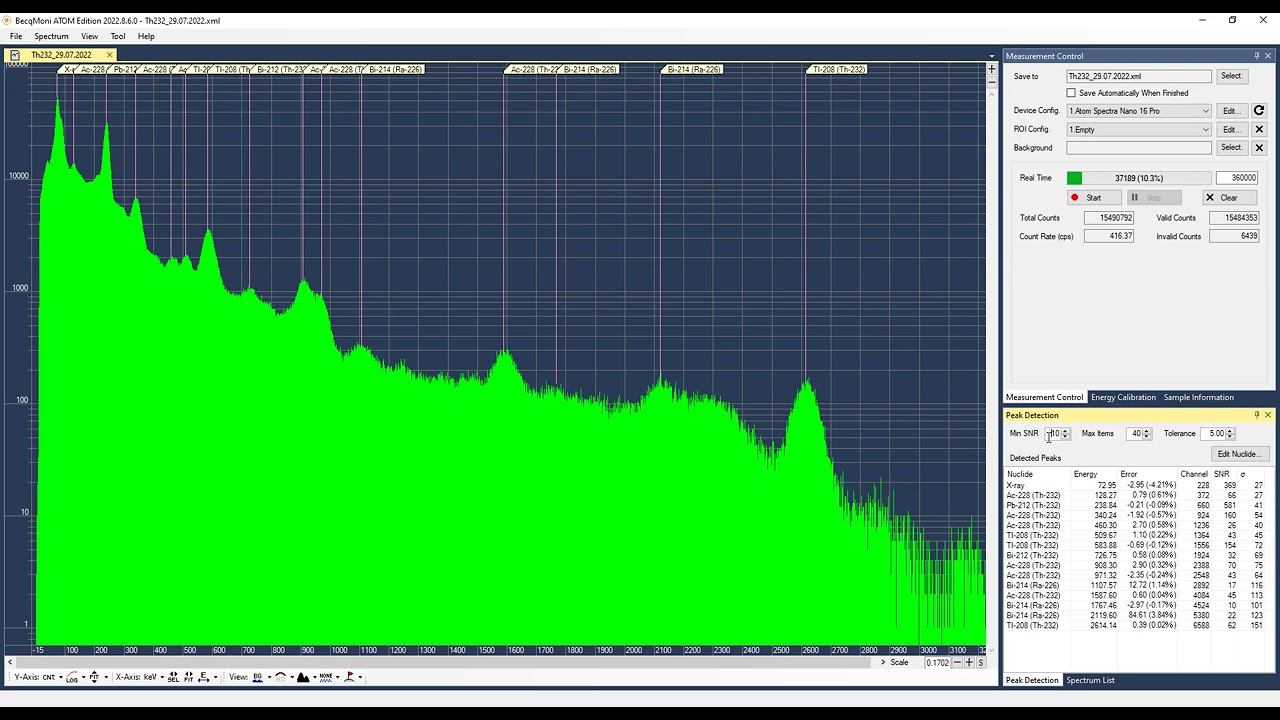The height and width of the screenshot is (720, 1280).
Task: Open the Spectrum menu
Action: click(51, 36)
